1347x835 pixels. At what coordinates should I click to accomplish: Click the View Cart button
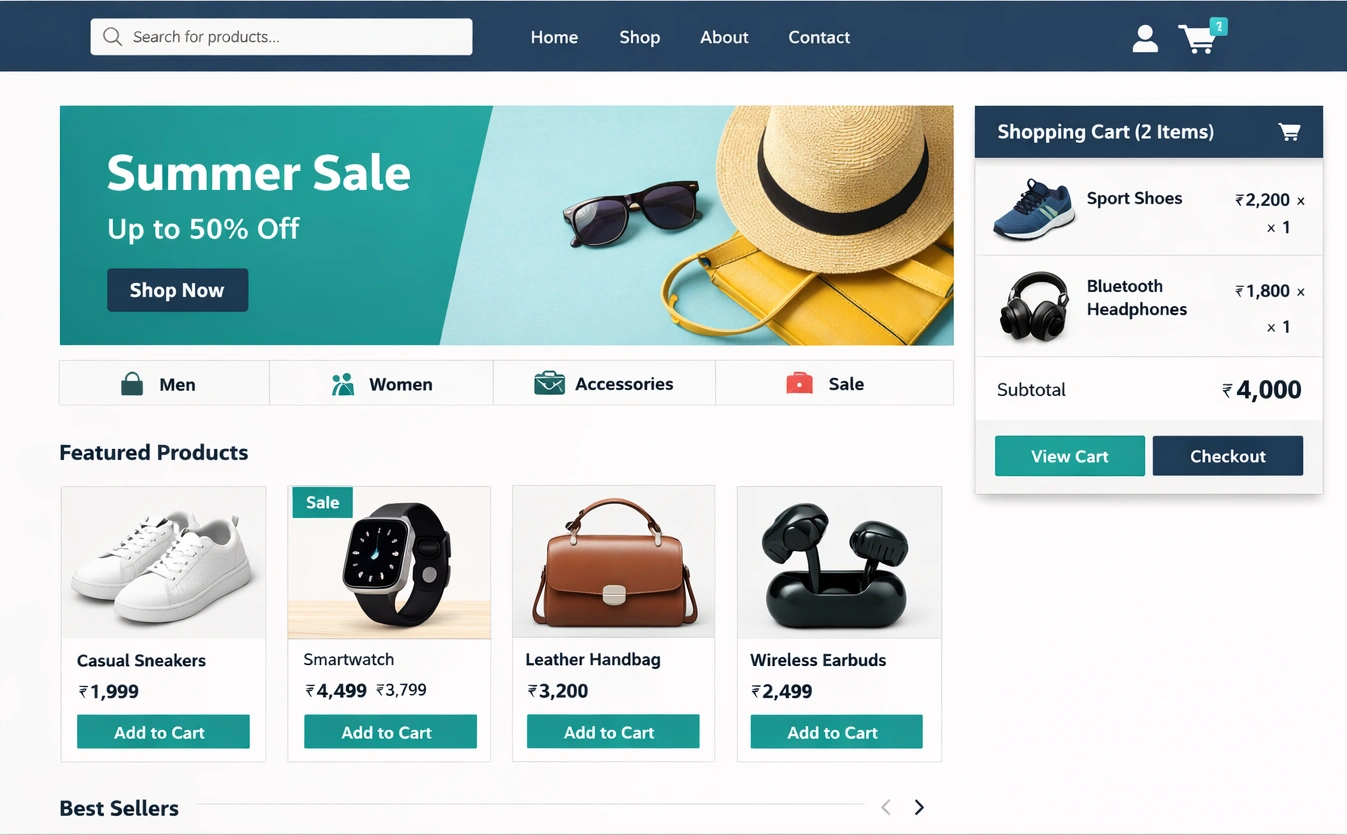click(1069, 456)
